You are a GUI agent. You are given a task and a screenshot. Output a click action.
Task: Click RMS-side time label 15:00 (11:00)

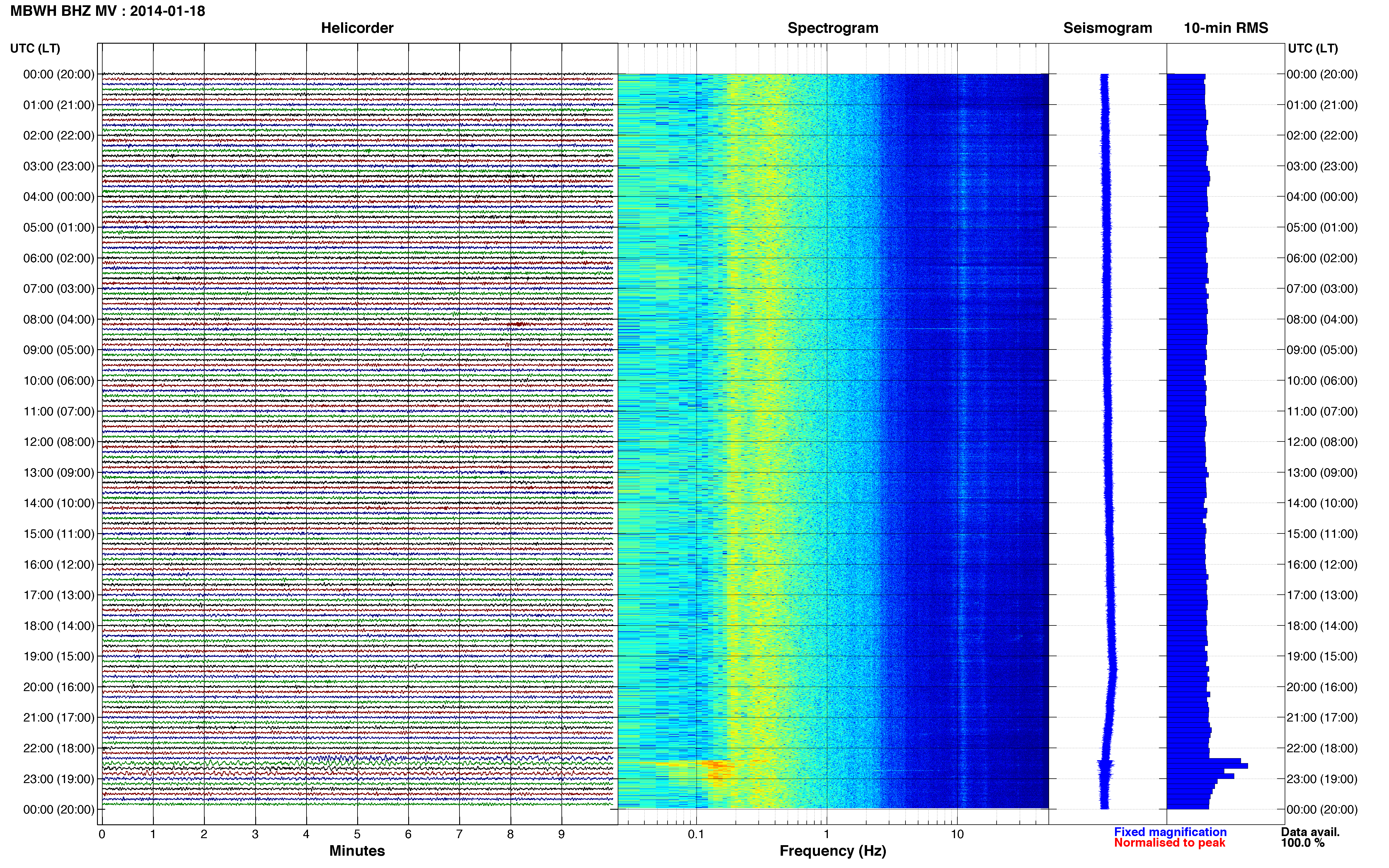(x=1322, y=534)
